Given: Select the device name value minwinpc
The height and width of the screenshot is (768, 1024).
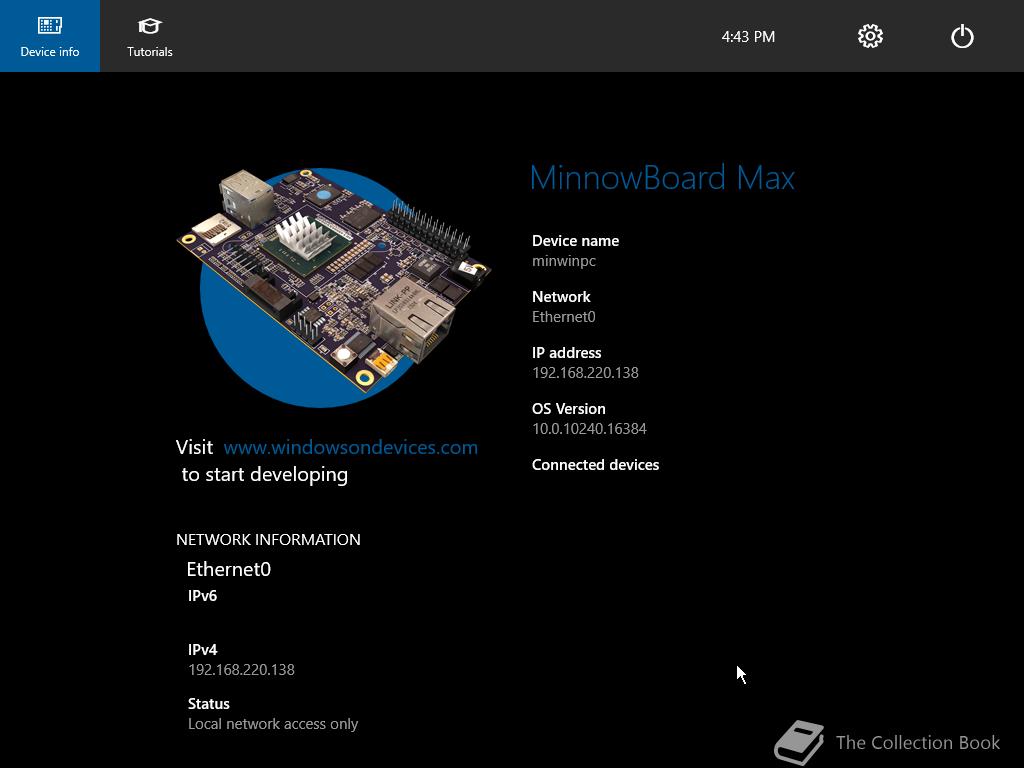Looking at the screenshot, I should (x=564, y=261).
